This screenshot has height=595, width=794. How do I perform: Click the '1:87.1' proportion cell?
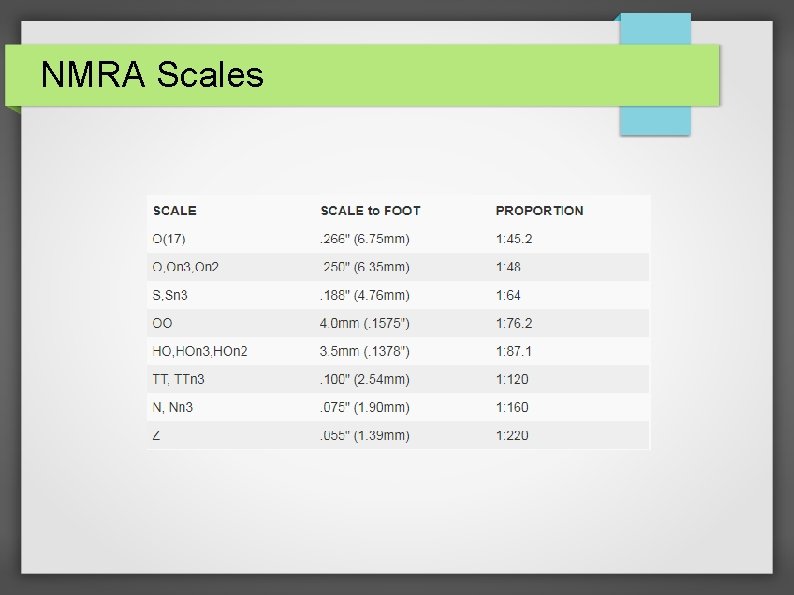pos(514,351)
